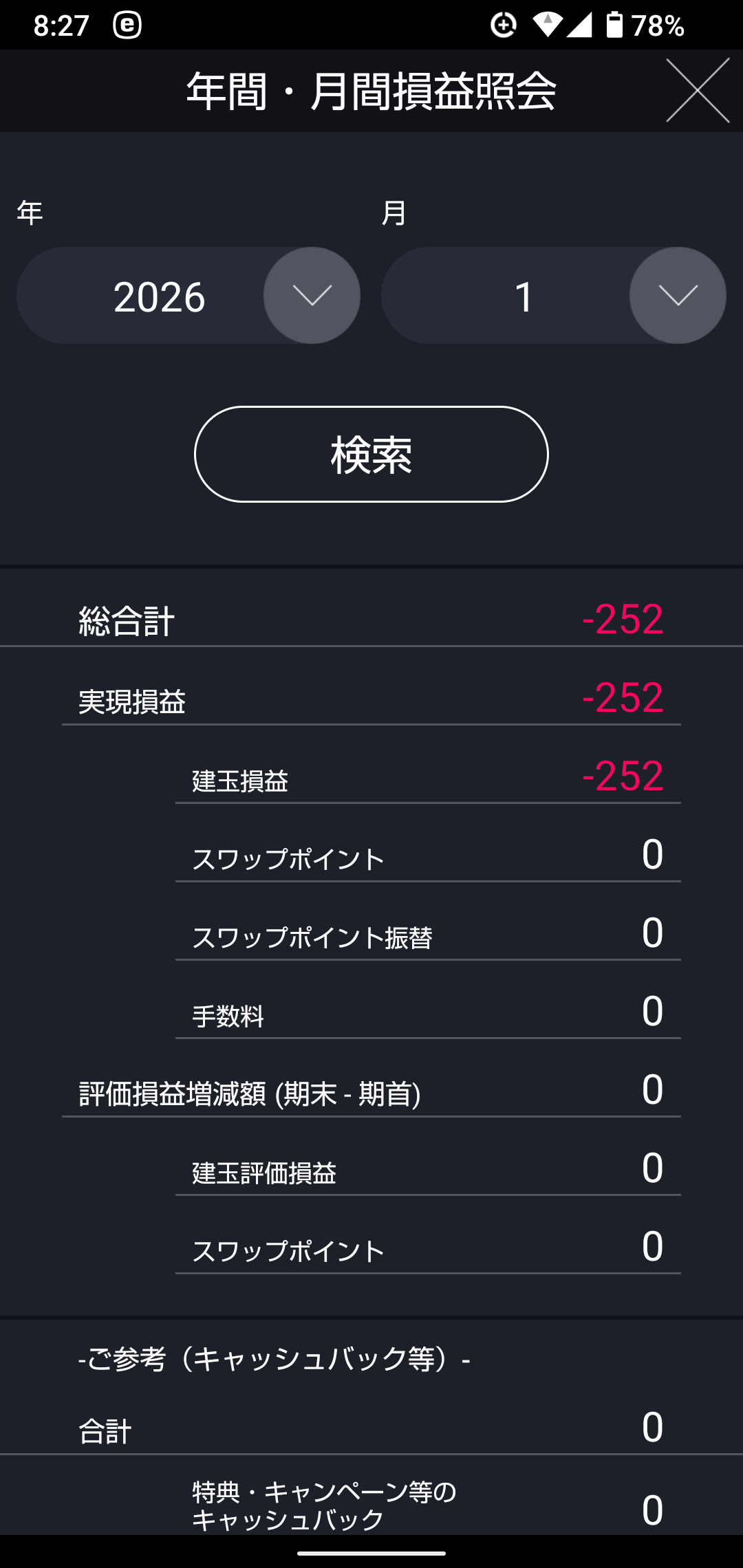The image size is (743, 1568).
Task: Select the スワップポイント振替 row
Action: (x=427, y=935)
